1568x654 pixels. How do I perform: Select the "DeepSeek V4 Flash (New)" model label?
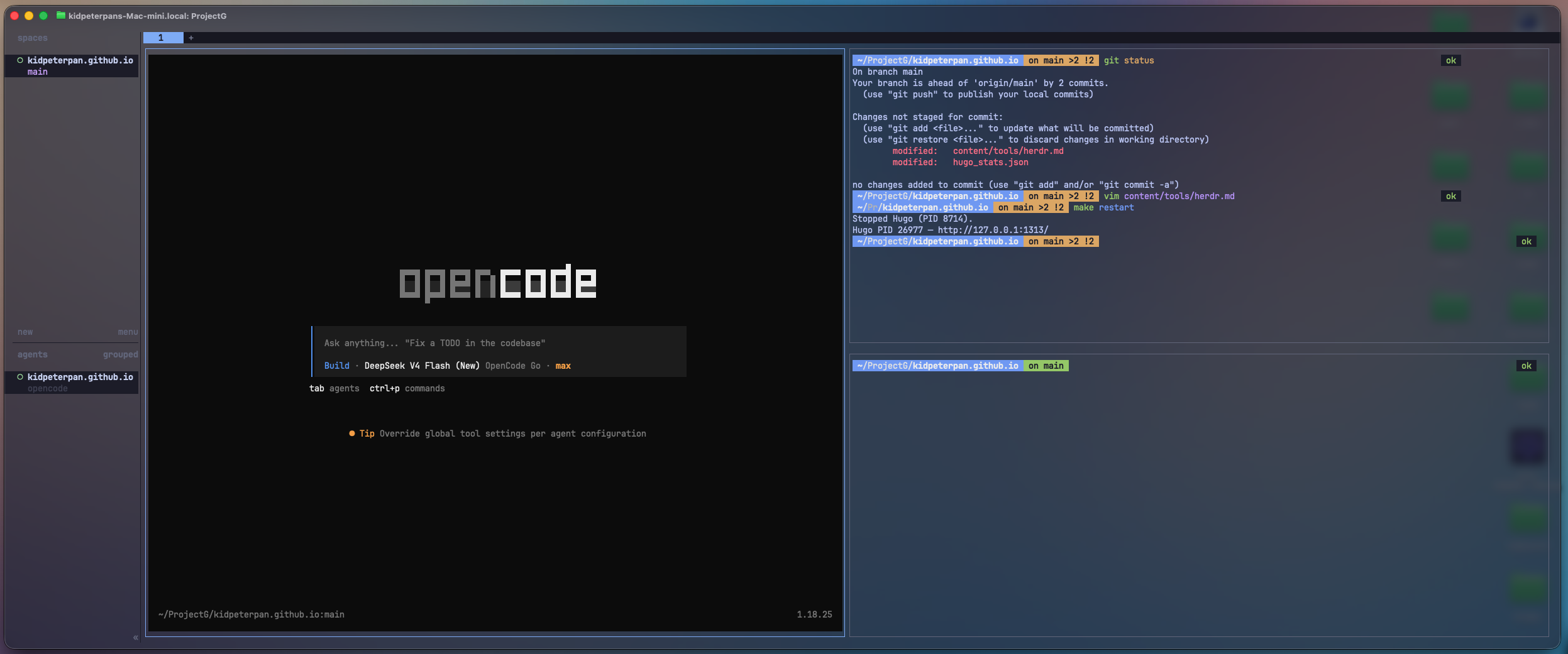click(422, 366)
